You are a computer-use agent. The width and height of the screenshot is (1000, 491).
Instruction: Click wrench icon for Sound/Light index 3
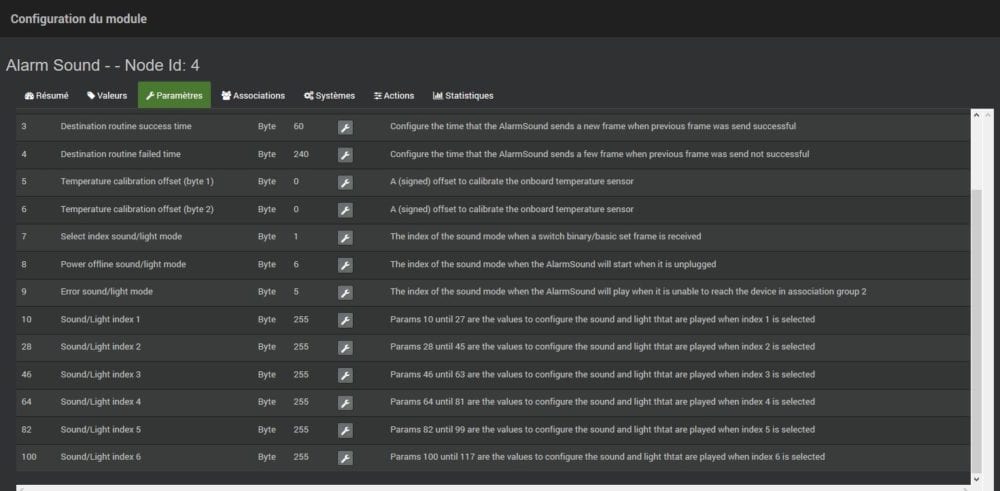coord(345,375)
